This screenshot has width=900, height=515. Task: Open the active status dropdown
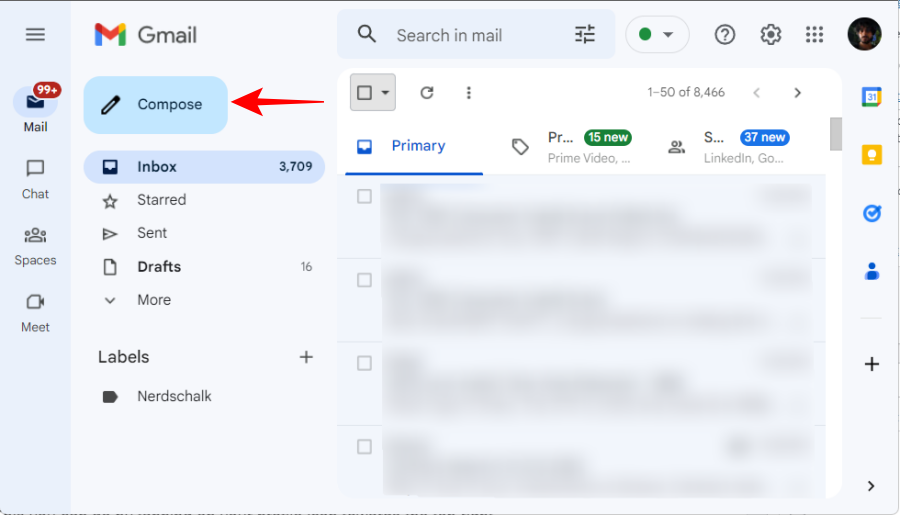657,34
